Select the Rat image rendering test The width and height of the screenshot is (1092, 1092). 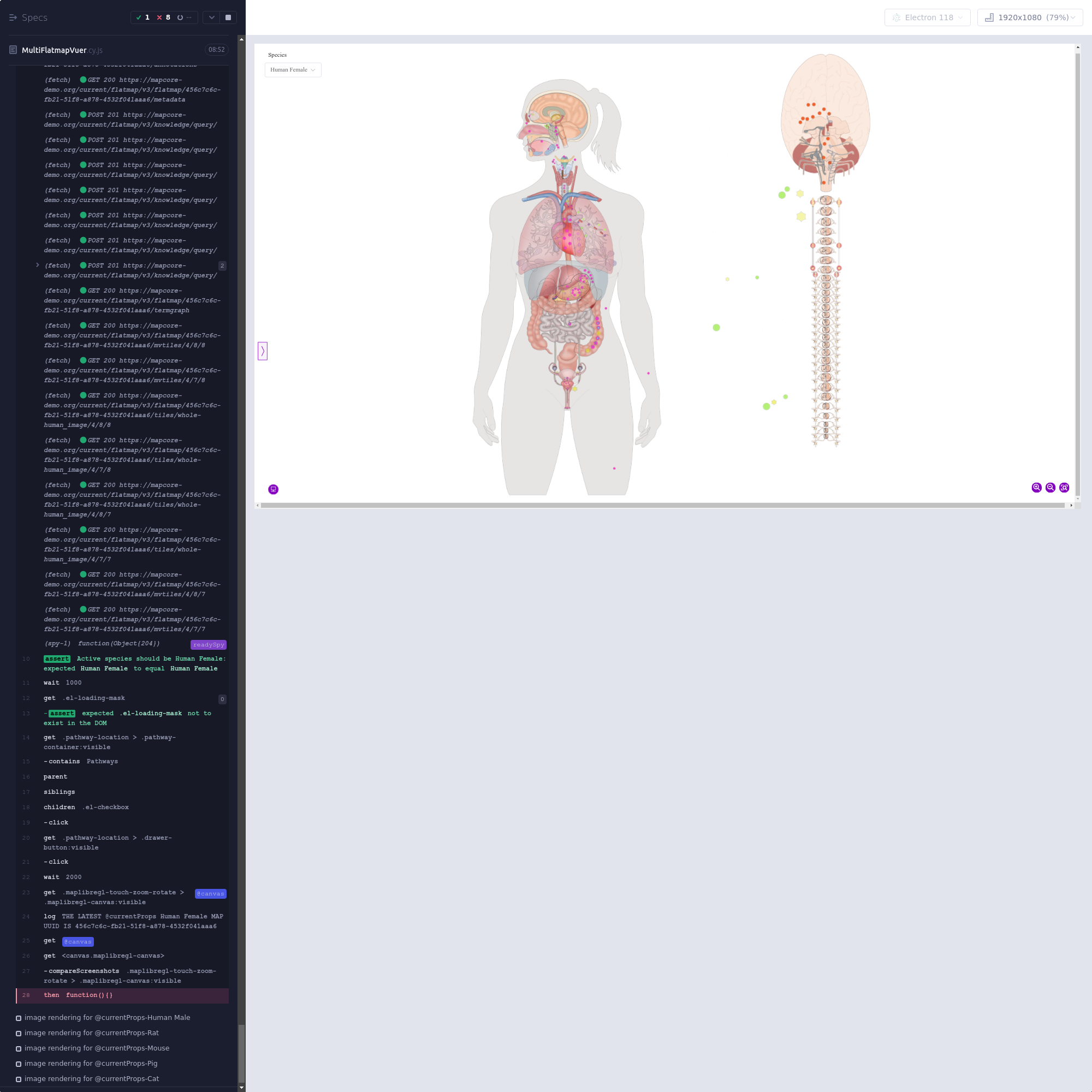[x=91, y=1032]
